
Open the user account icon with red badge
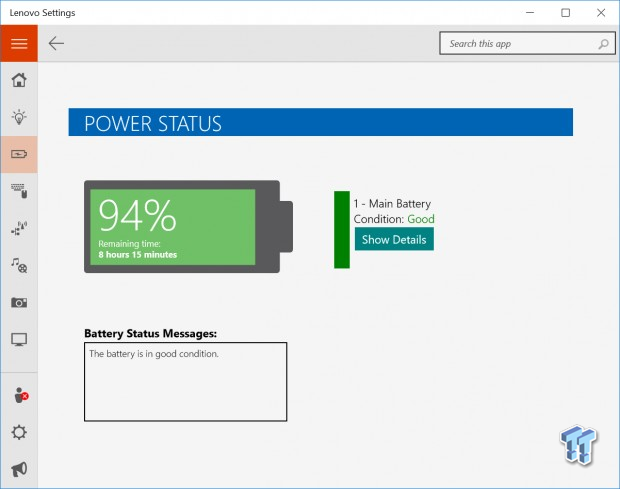20,395
